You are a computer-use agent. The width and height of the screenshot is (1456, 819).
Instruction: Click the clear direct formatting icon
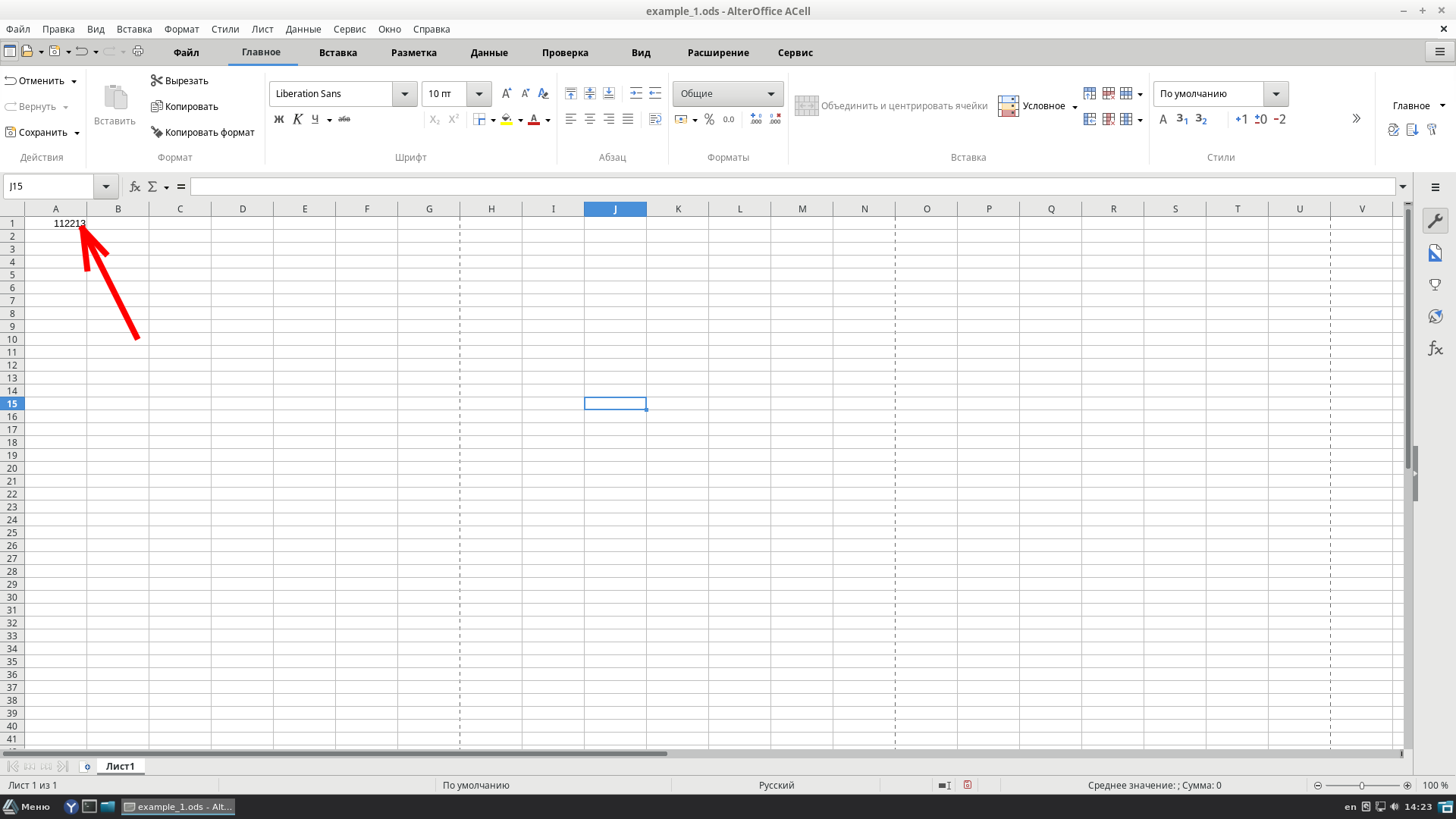(x=543, y=93)
